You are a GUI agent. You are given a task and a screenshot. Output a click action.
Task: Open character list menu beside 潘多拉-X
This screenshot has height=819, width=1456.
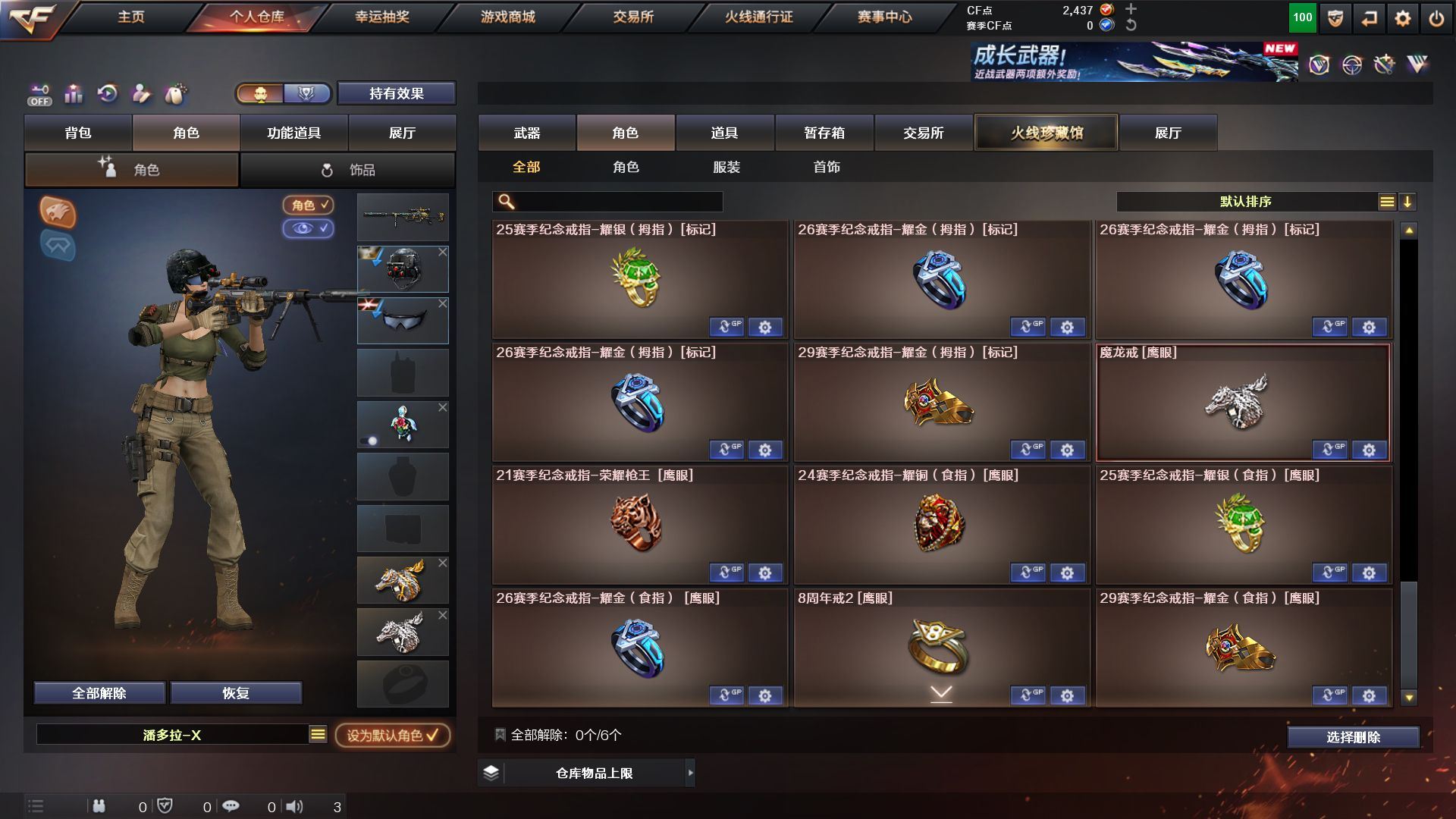click(x=318, y=734)
